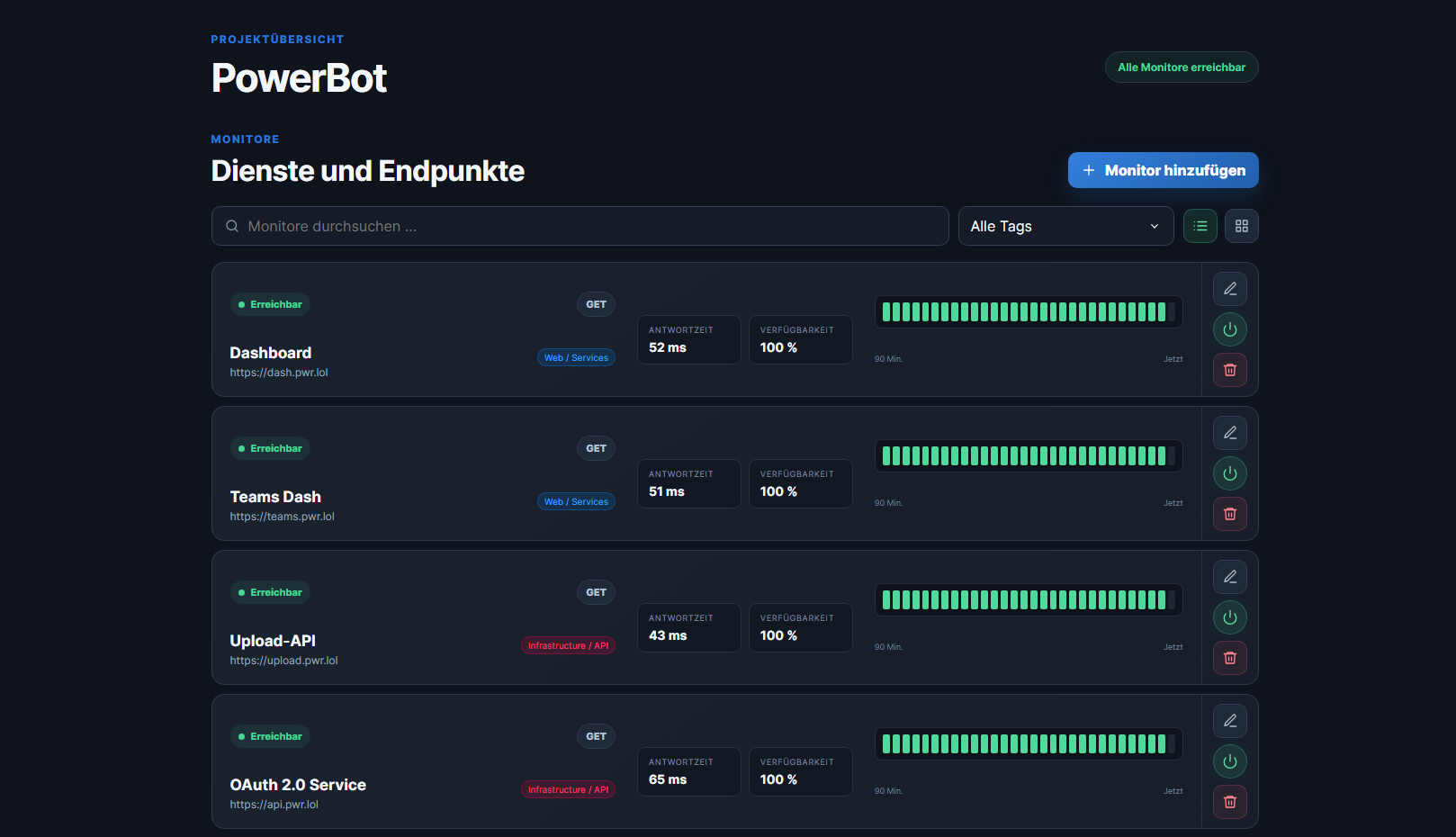Click the https://api.pwr.lol URL
The image size is (1456, 837).
pos(274,805)
